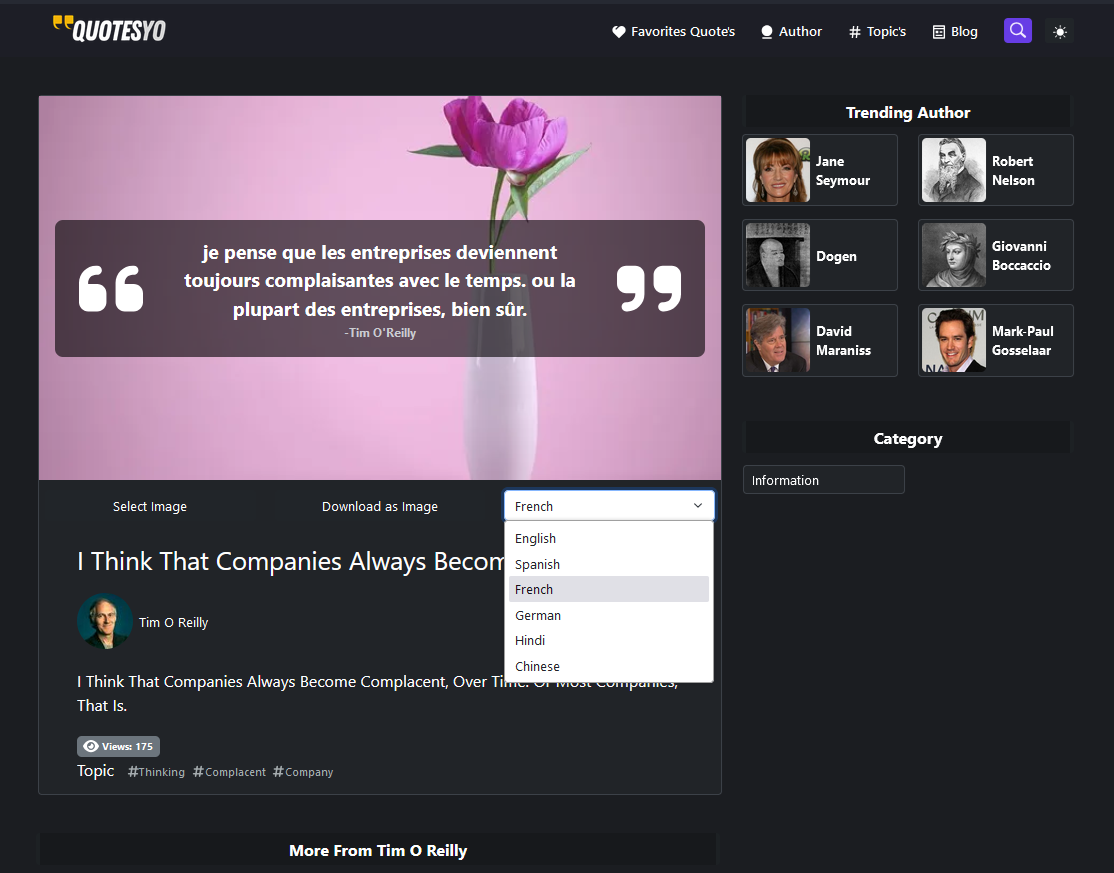Click Tim O Reilly's avatar photo
The height and width of the screenshot is (873, 1114).
point(105,622)
